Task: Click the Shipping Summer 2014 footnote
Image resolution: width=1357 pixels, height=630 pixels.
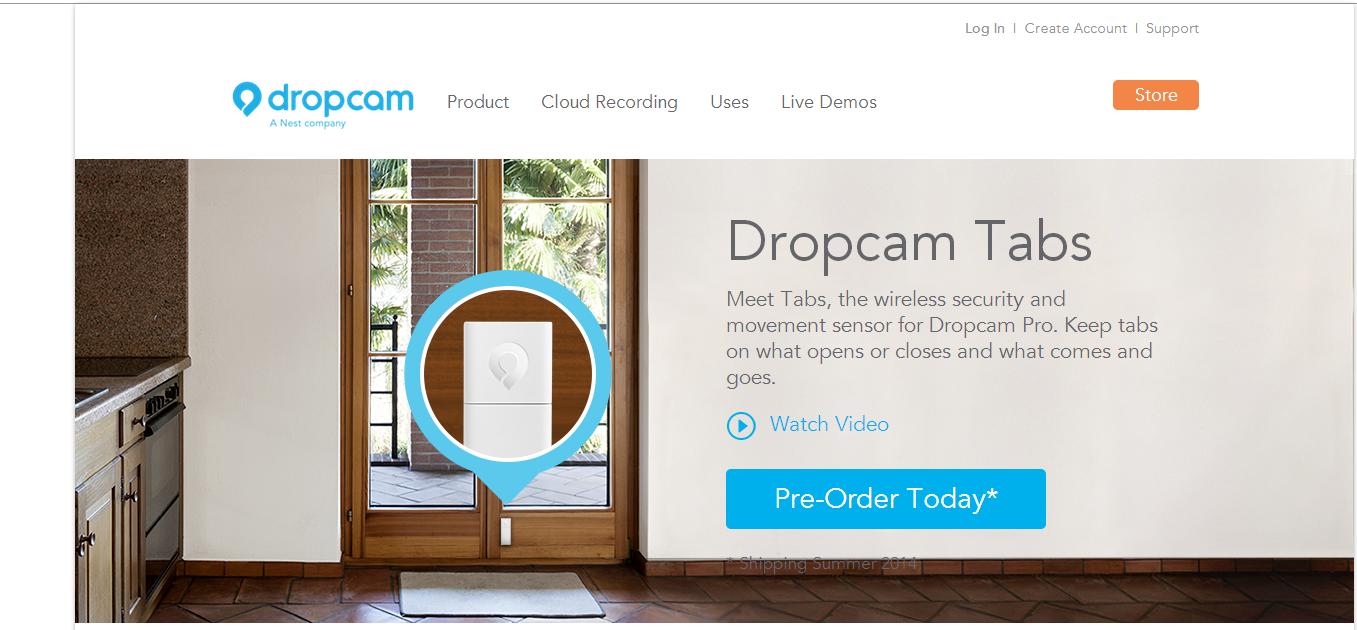Action: click(x=822, y=564)
